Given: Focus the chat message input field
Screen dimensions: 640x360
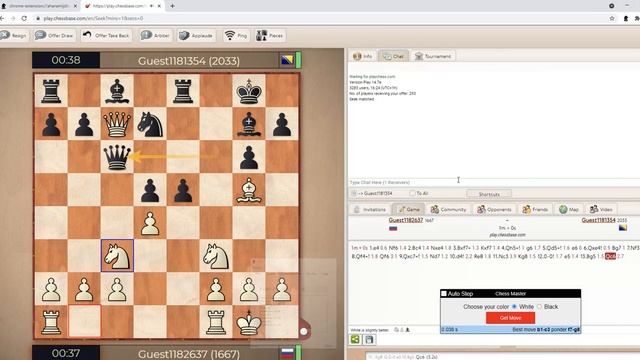Looking at the screenshot, I should (494, 182).
